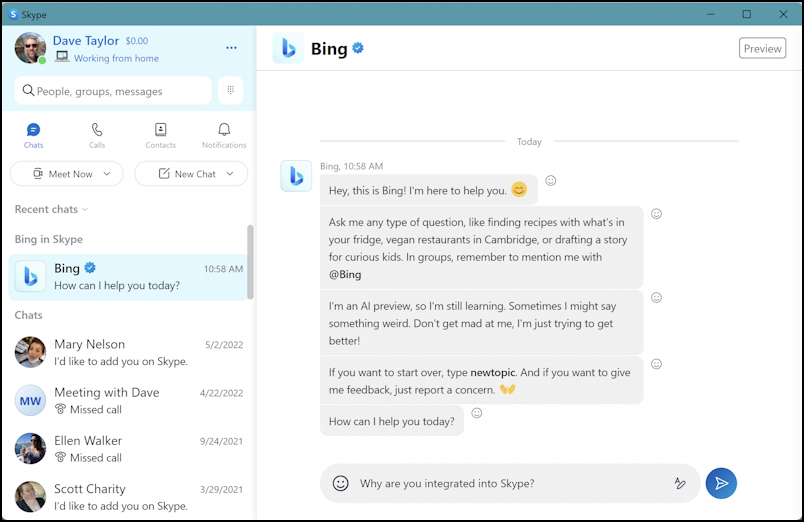The height and width of the screenshot is (522, 804).
Task: Open the More options ellipsis menu
Action: point(231,48)
